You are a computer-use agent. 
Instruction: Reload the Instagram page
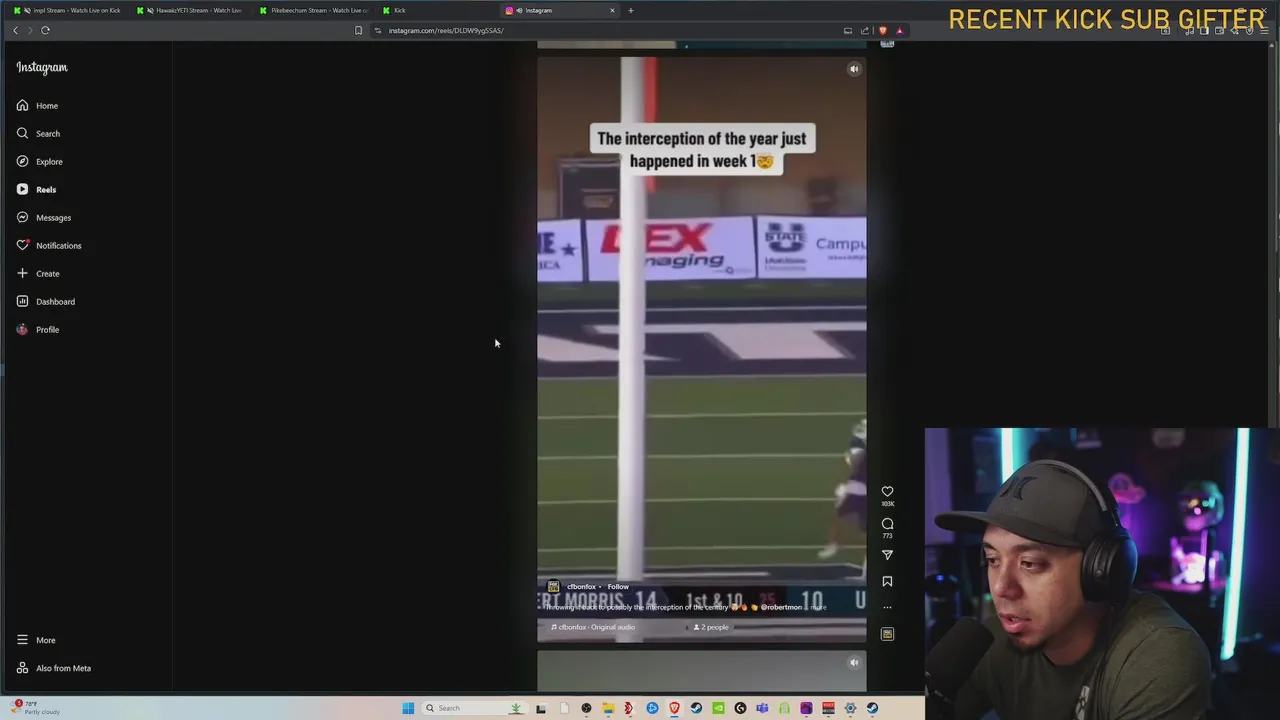pyautogui.click(x=45, y=30)
